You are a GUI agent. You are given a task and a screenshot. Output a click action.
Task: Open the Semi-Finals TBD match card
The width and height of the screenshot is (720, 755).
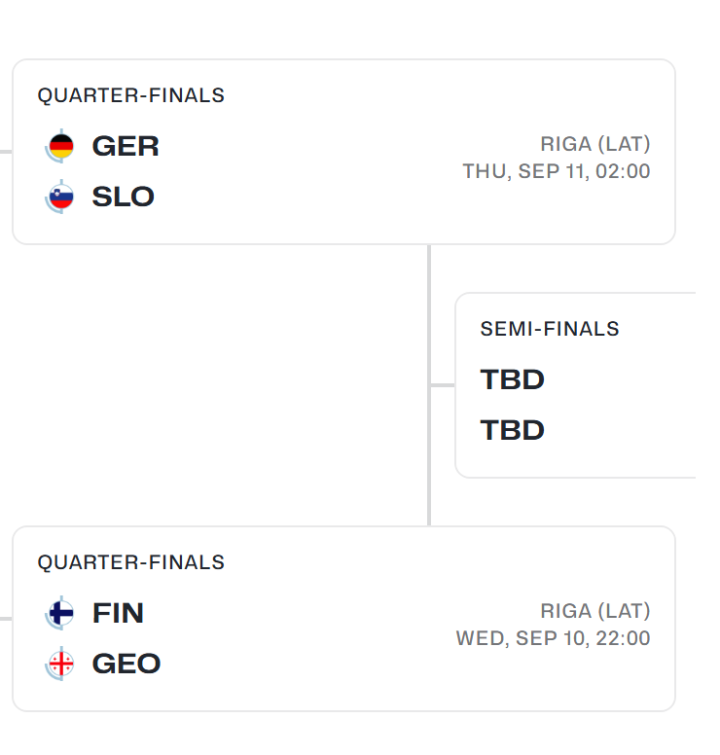point(576,385)
